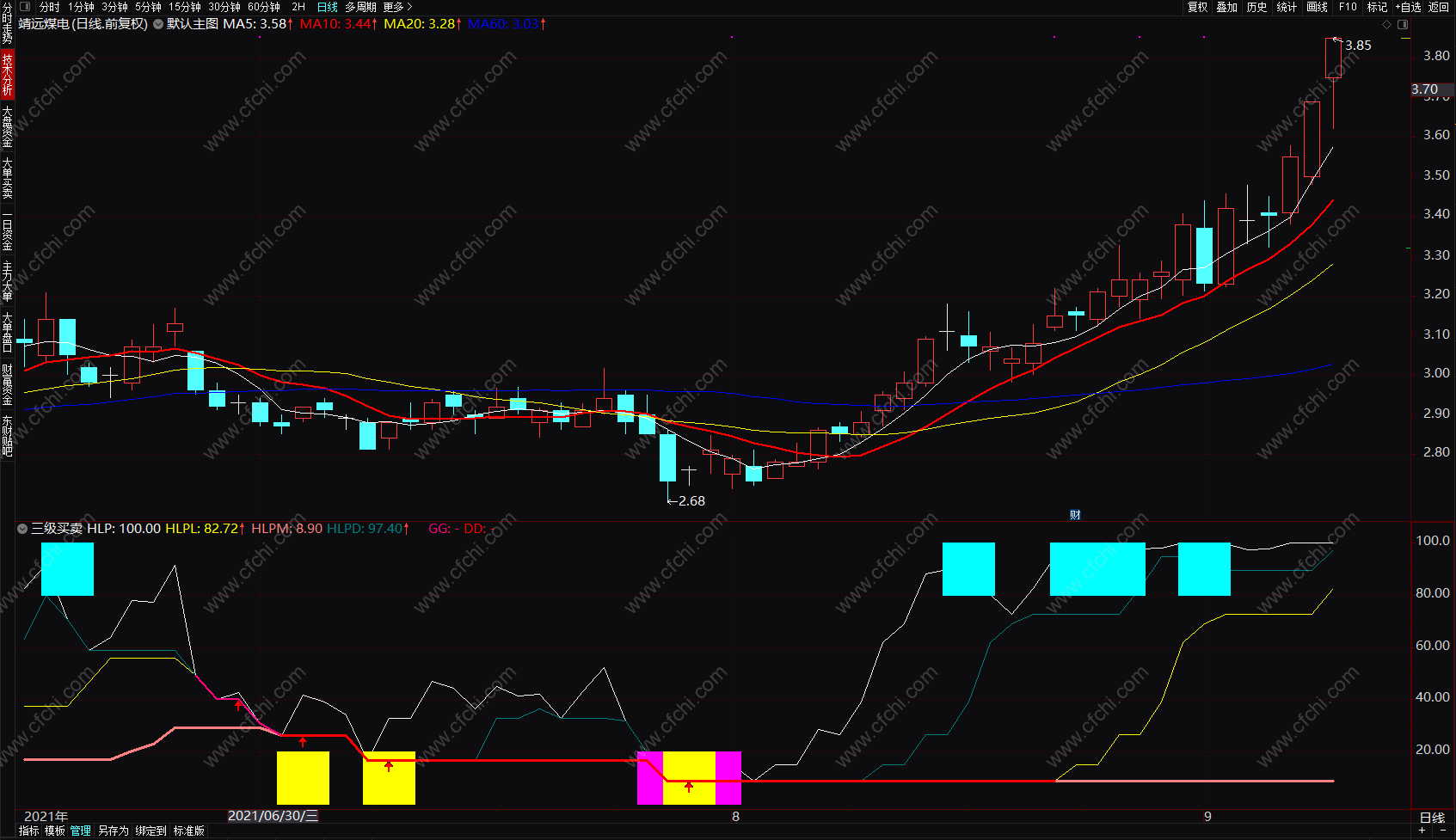Click the MA5: 3.58 label
Viewport: 1456px width, 840px height.
point(258,24)
